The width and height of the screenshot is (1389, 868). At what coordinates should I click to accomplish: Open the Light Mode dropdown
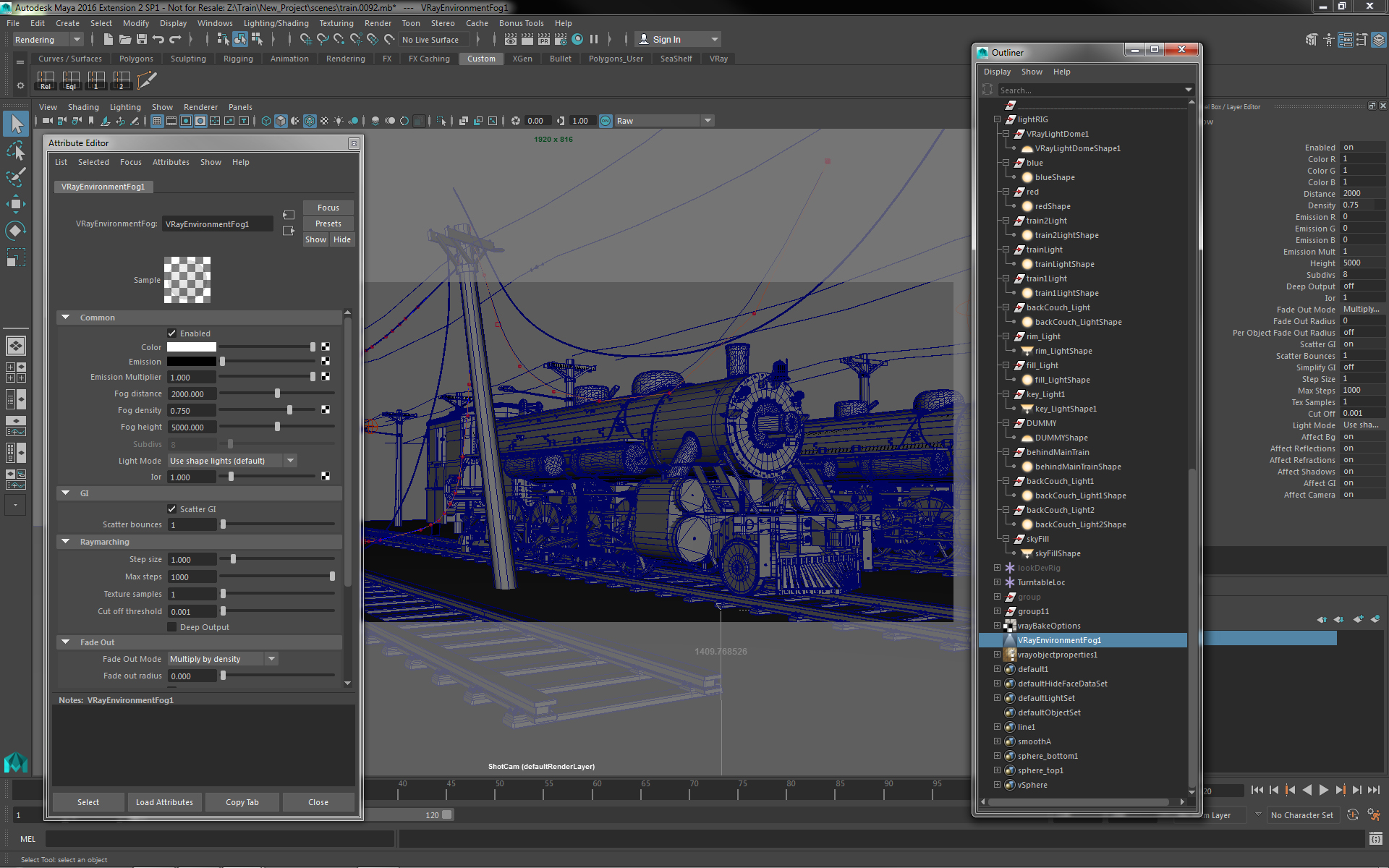tap(232, 461)
